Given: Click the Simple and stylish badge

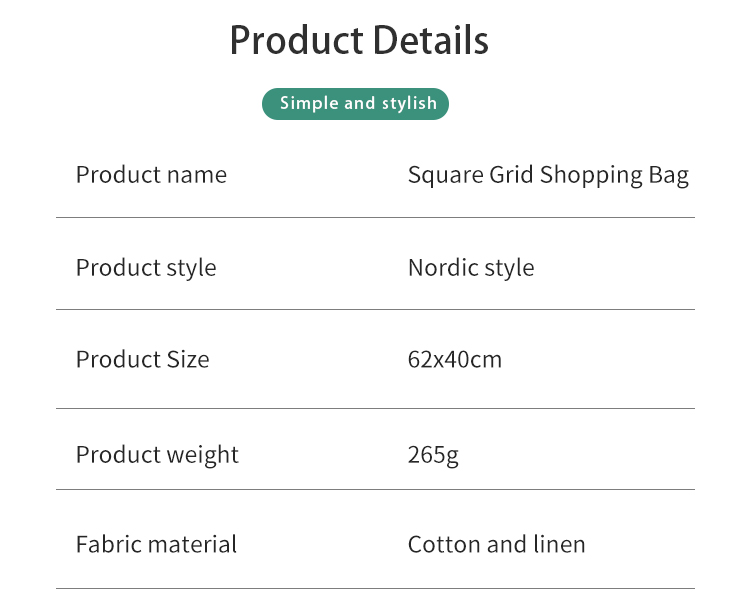Looking at the screenshot, I should pos(355,104).
